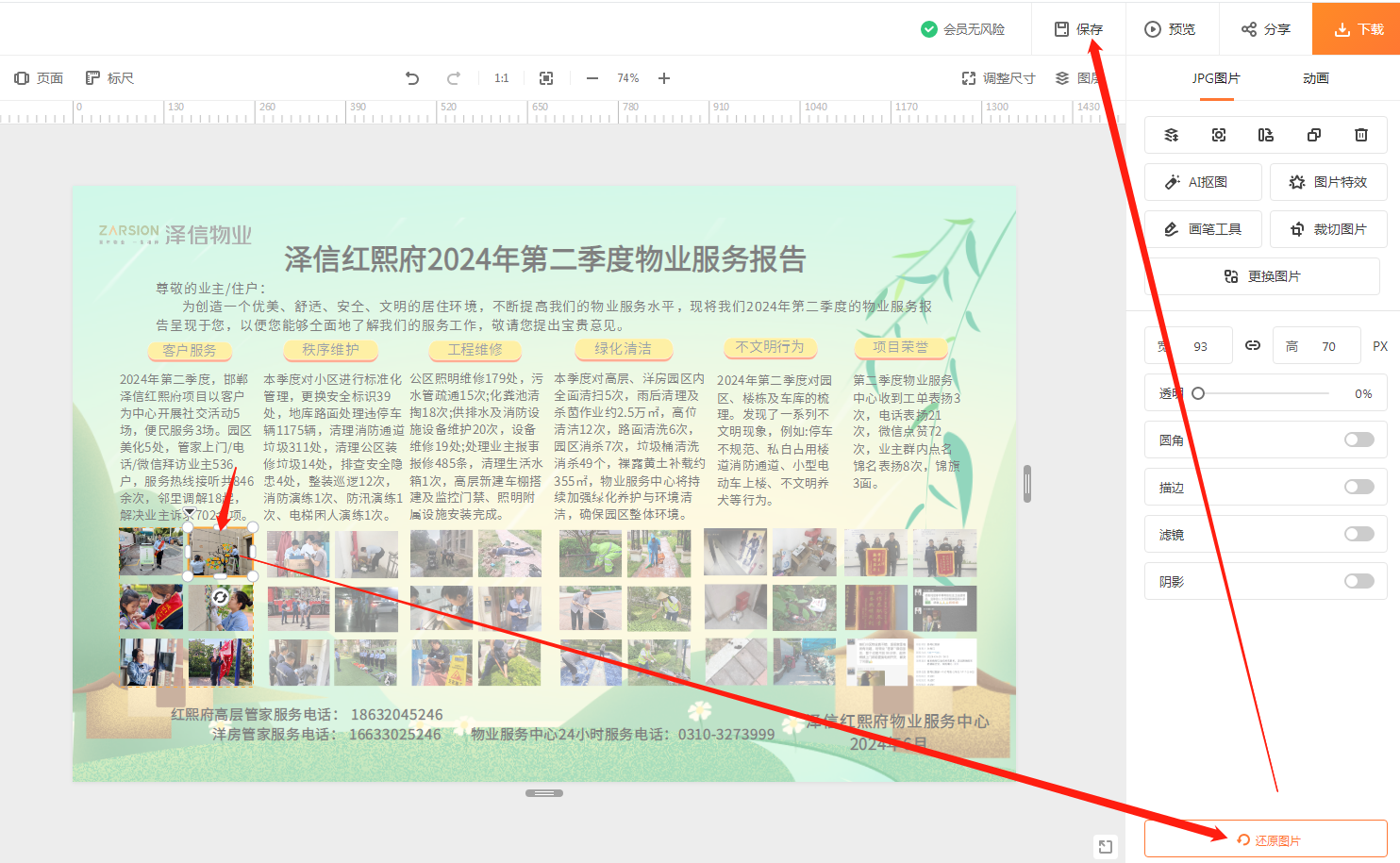Viewport: 1400px width, 863px height.
Task: Click service hotline 0310-3273999 text
Action: (x=726, y=734)
